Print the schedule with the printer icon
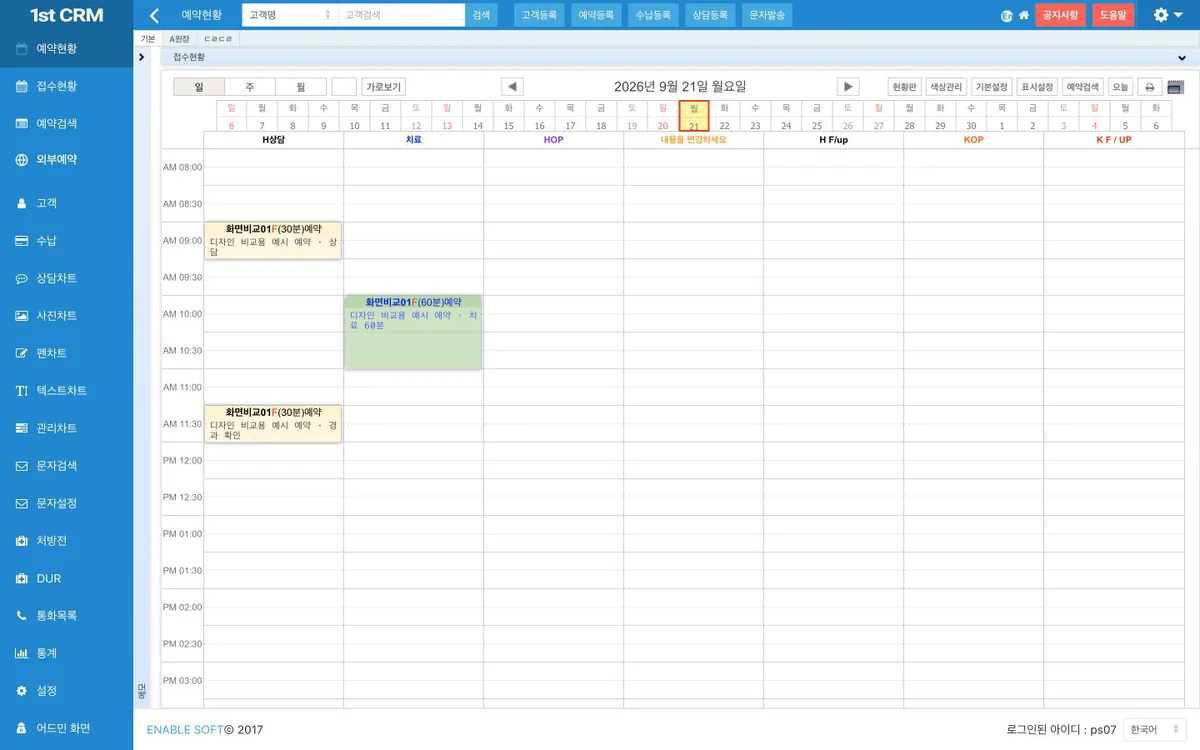1200x750 pixels. (1150, 87)
